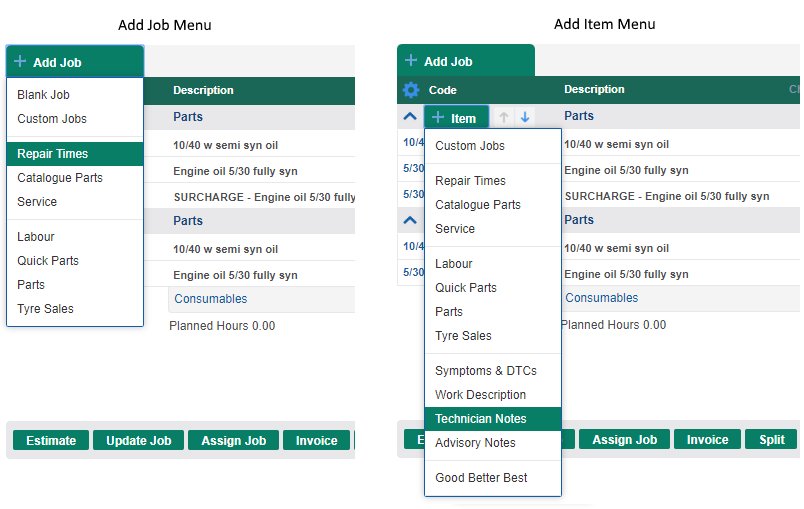
Task: Collapse the second Parts group chevron
Action: click(x=410, y=220)
